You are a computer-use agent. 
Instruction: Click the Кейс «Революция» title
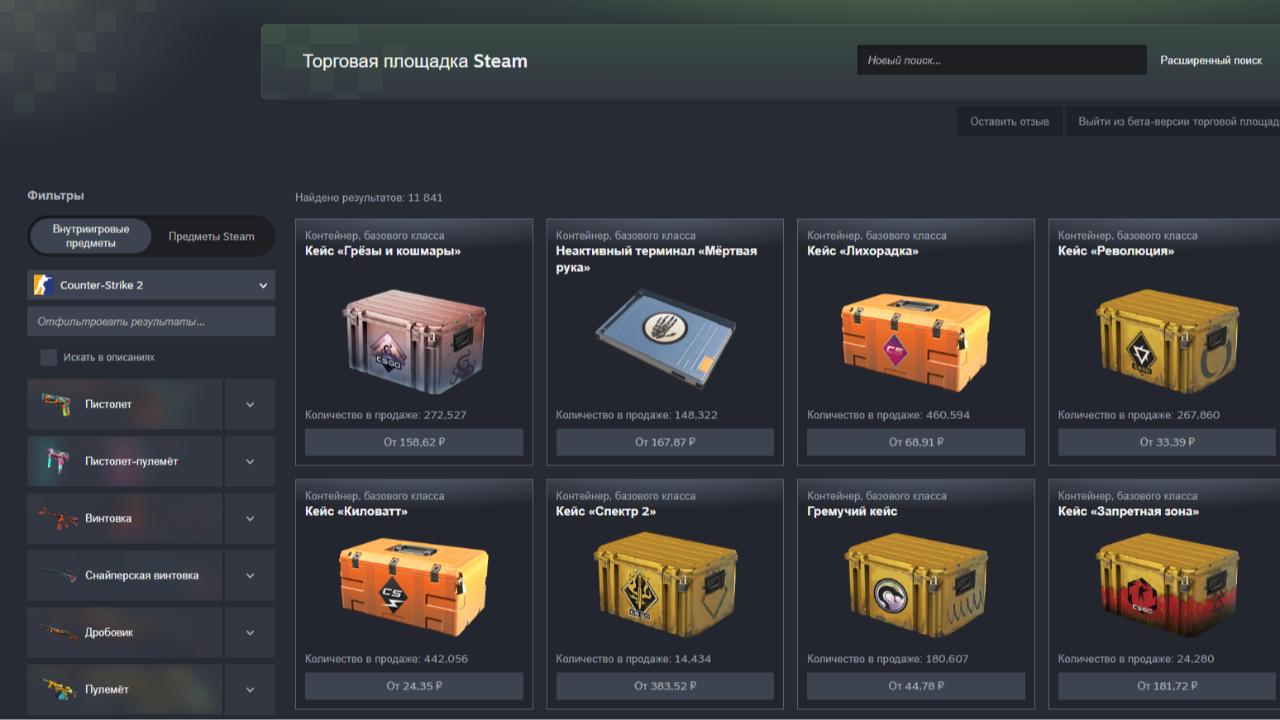1116,251
